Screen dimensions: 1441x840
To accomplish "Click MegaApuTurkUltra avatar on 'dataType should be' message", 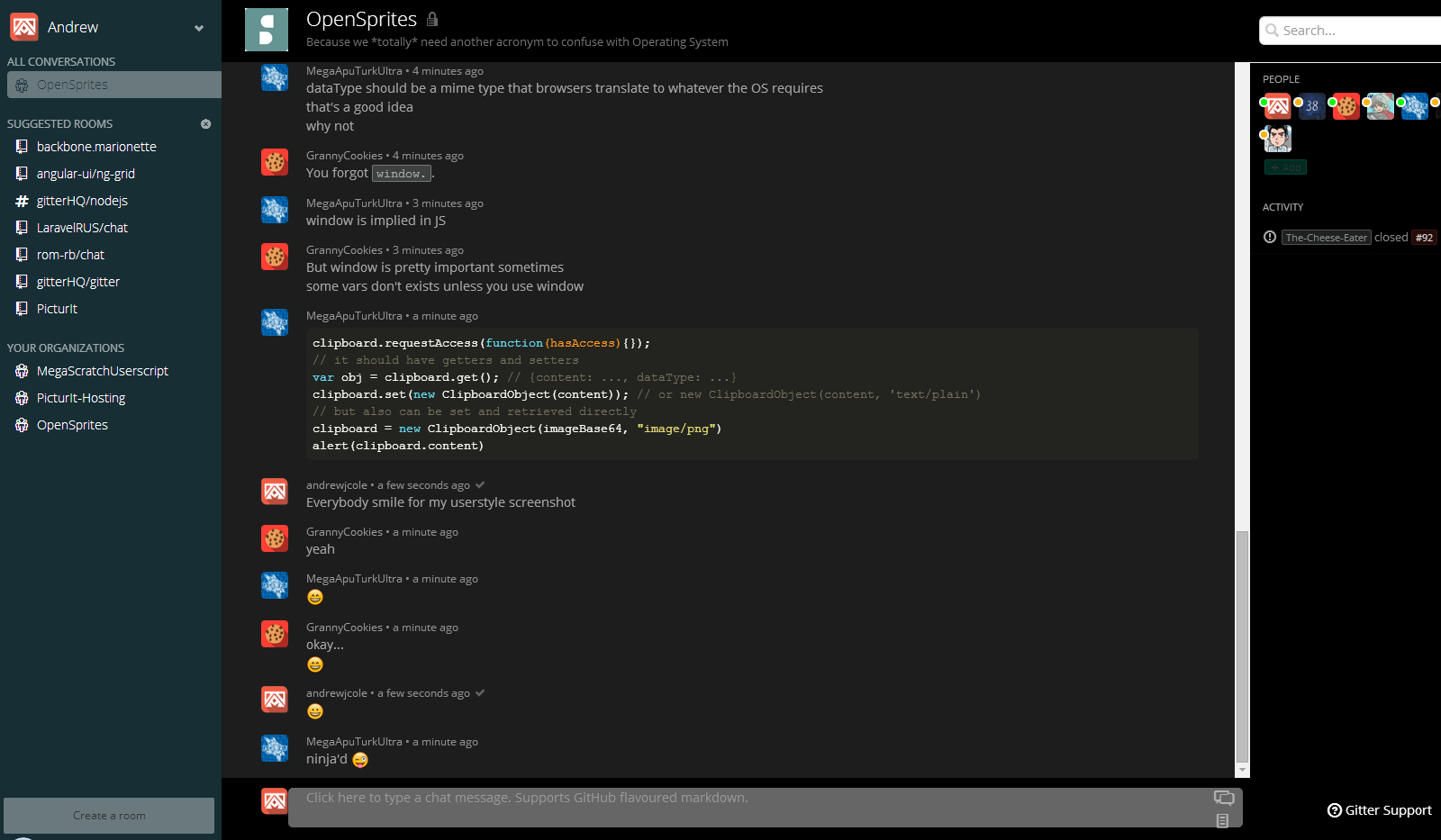I will point(275,77).
